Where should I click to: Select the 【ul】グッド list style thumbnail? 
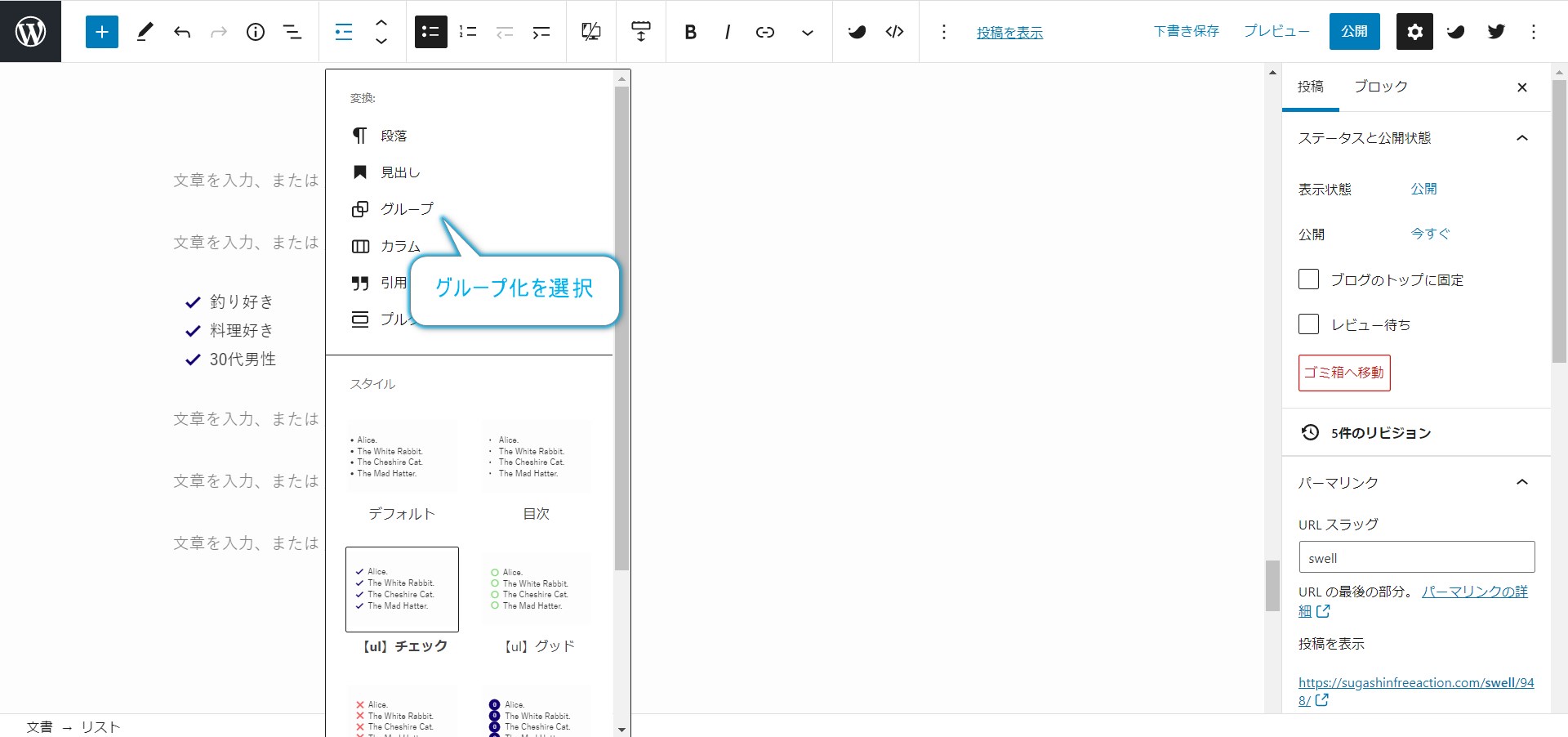pyautogui.click(x=537, y=590)
